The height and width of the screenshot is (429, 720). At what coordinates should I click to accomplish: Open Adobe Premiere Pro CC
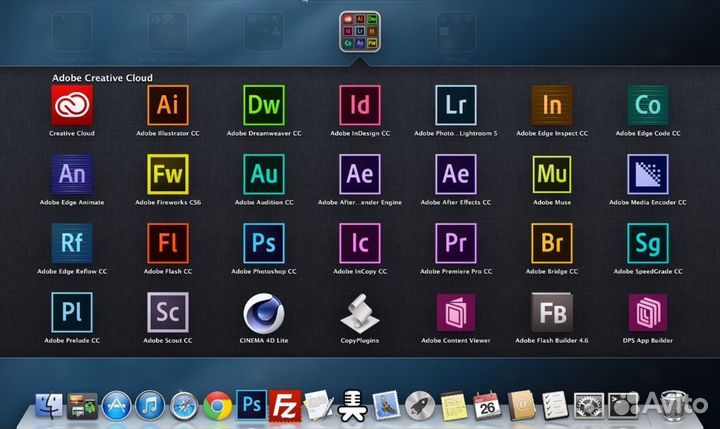456,243
